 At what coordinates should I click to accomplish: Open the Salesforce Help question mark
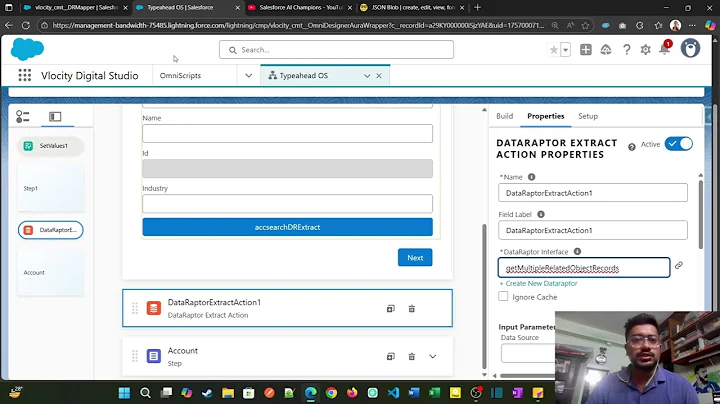coord(626,50)
